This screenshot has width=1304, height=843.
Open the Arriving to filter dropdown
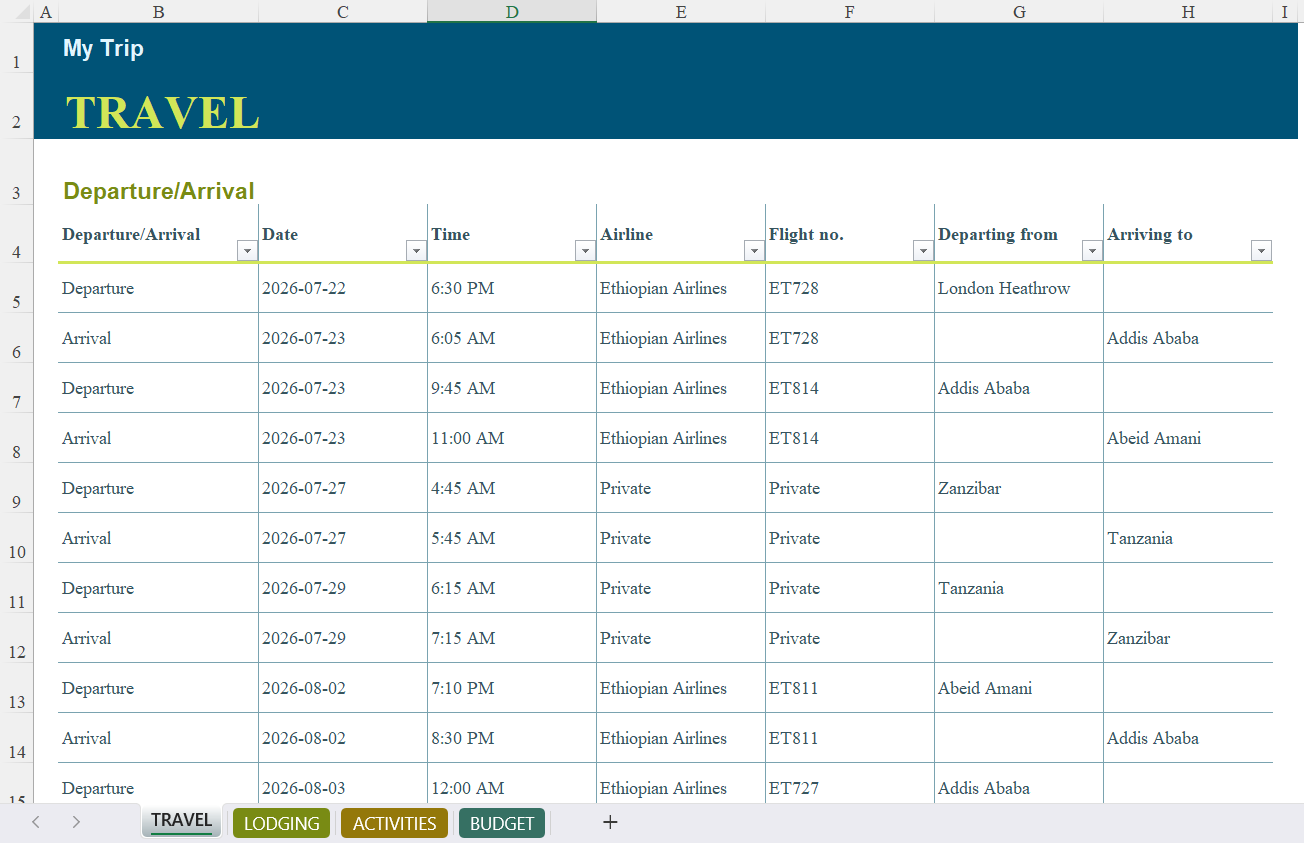point(1261,251)
